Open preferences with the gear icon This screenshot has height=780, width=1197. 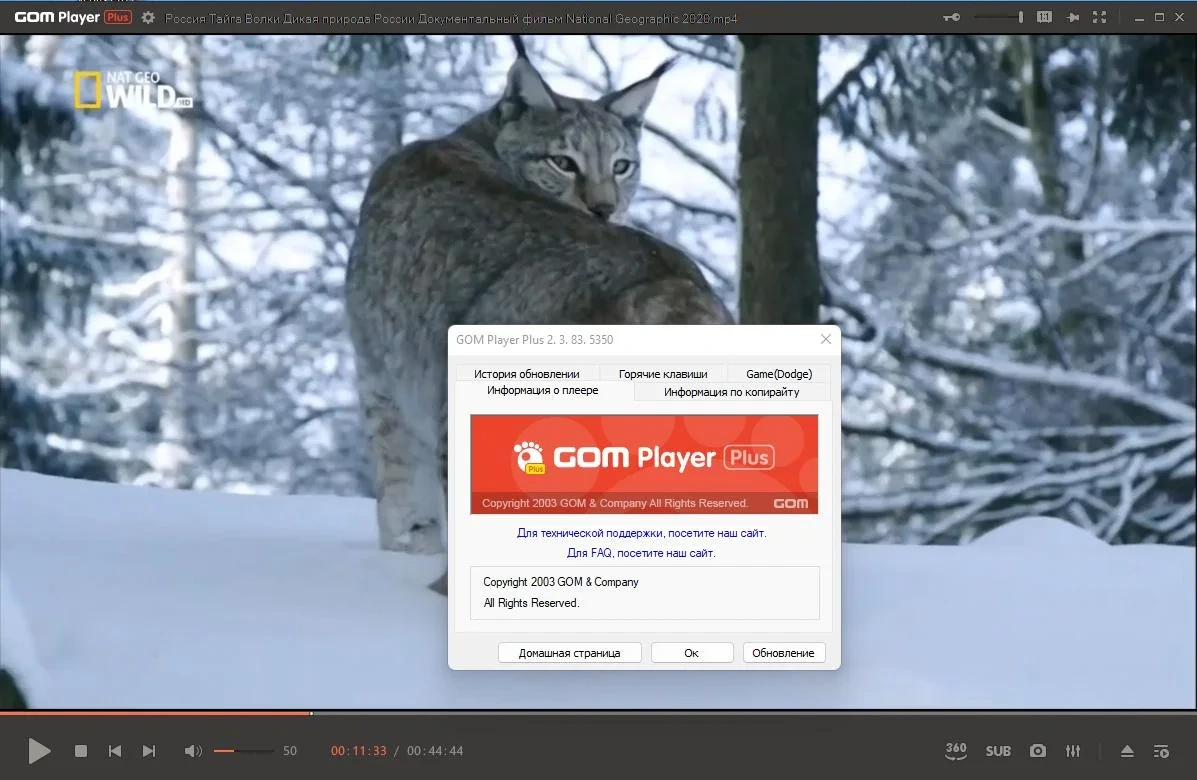[148, 17]
